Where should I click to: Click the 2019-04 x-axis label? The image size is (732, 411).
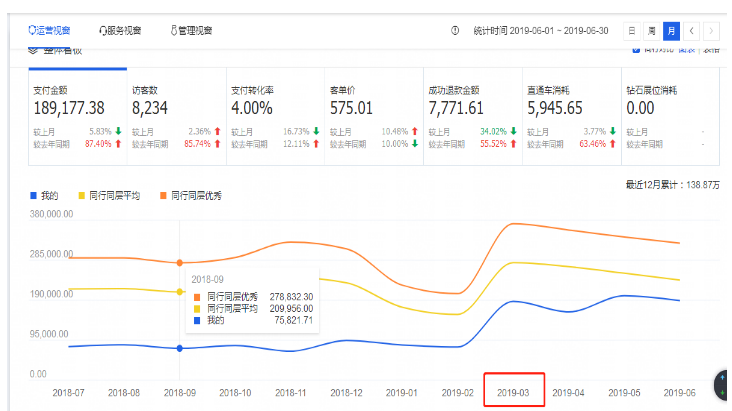(x=569, y=393)
